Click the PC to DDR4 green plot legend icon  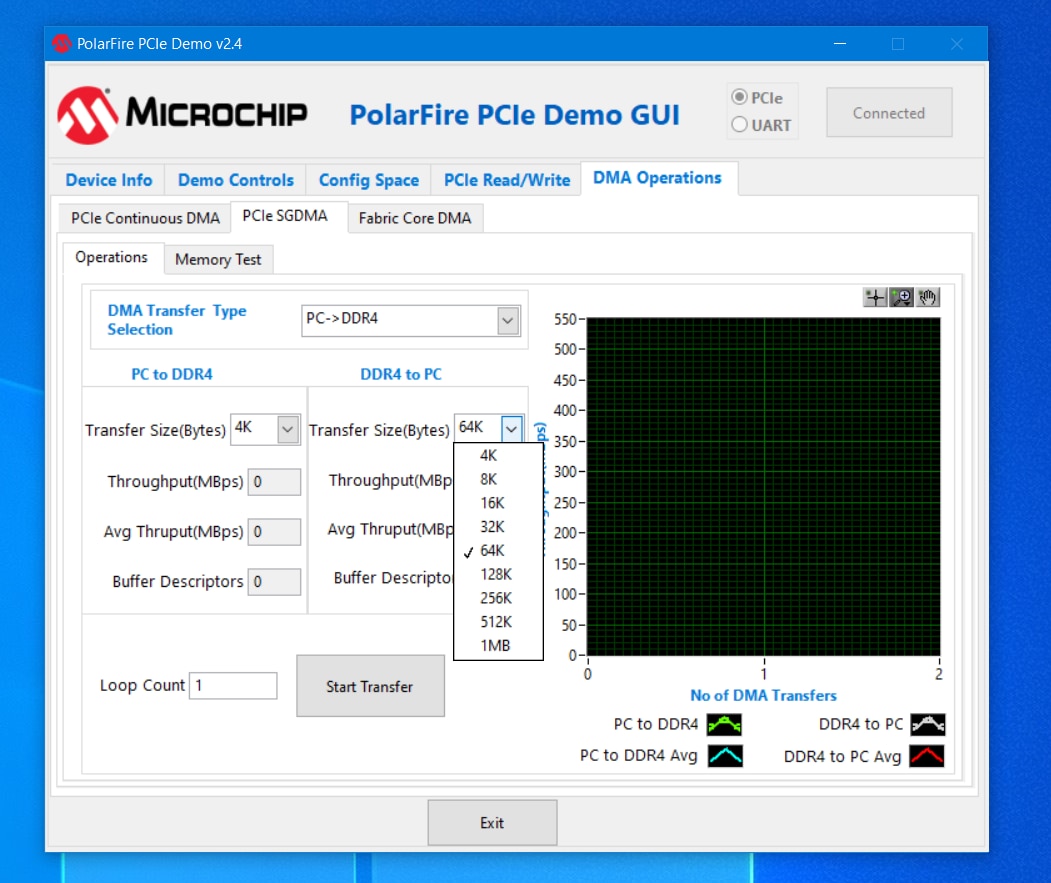click(725, 724)
